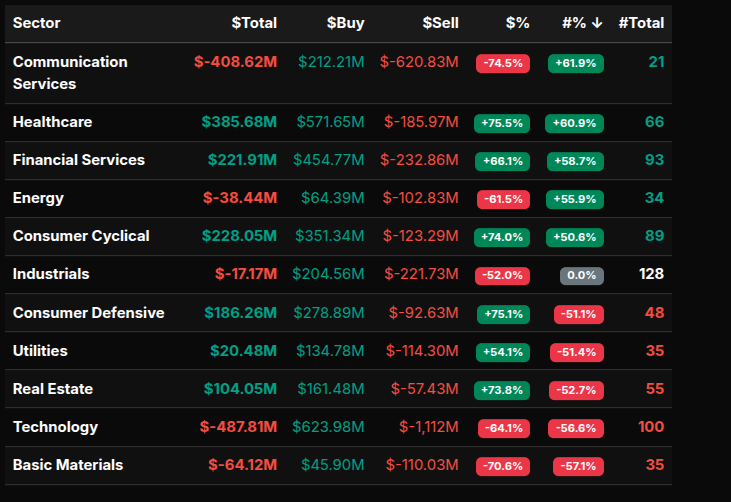Click the gray 0.0% badge for Industrials

pyautogui.click(x=581, y=275)
